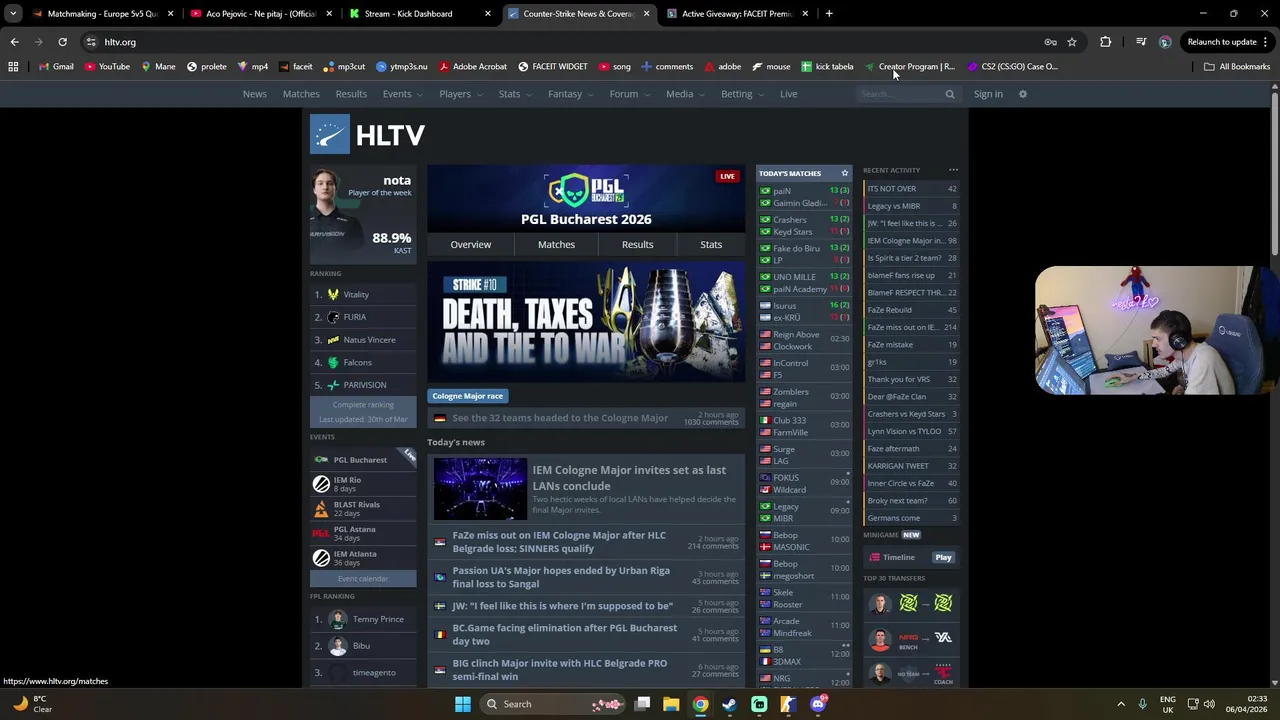Click the search magnifier icon

click(x=950, y=94)
